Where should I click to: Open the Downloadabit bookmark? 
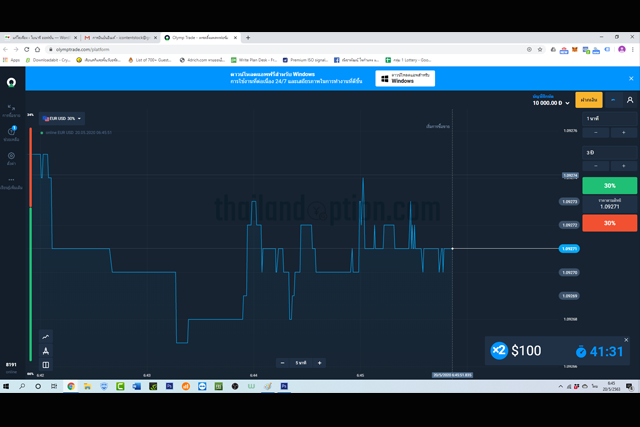(48, 60)
